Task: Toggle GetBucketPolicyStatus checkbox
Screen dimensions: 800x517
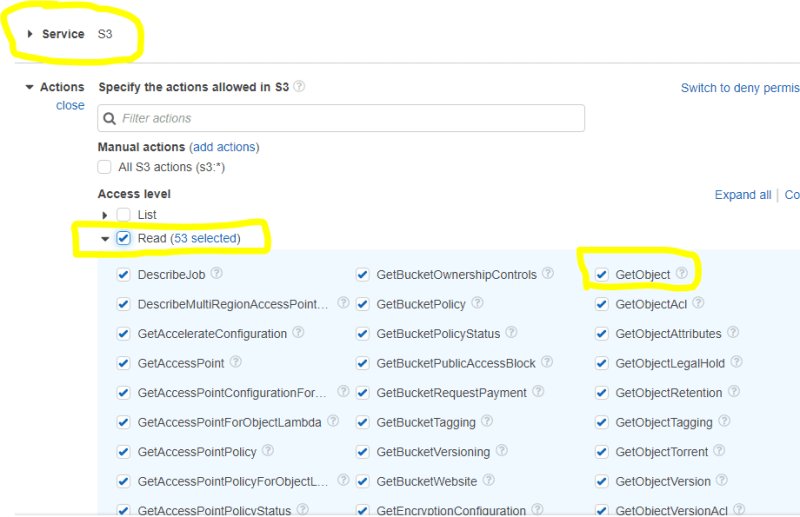Action: (x=362, y=334)
